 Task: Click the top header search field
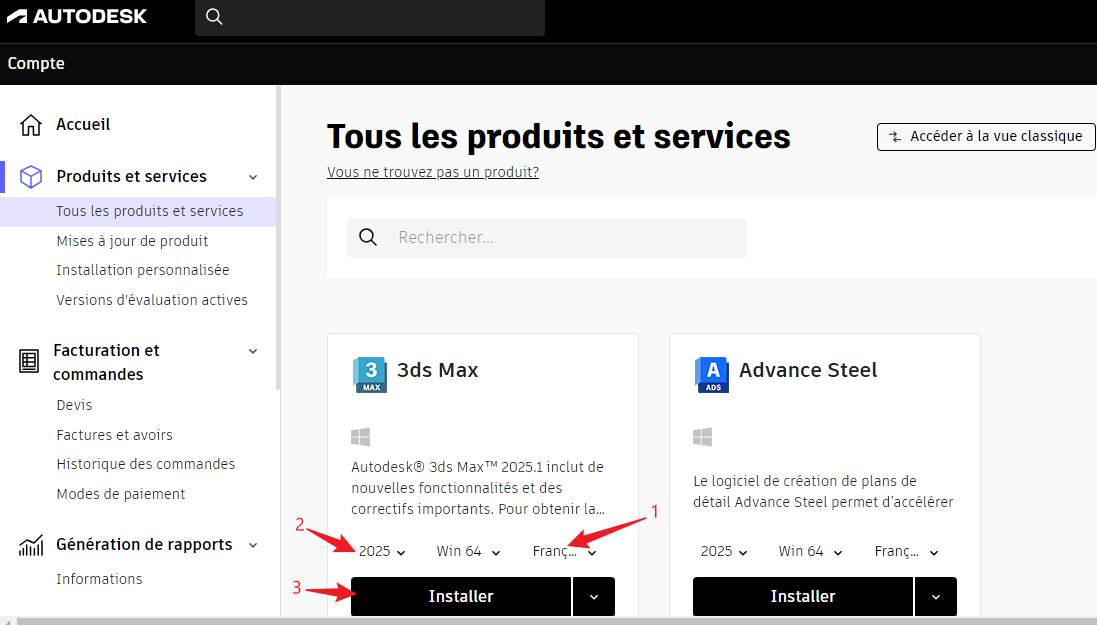tap(370, 17)
